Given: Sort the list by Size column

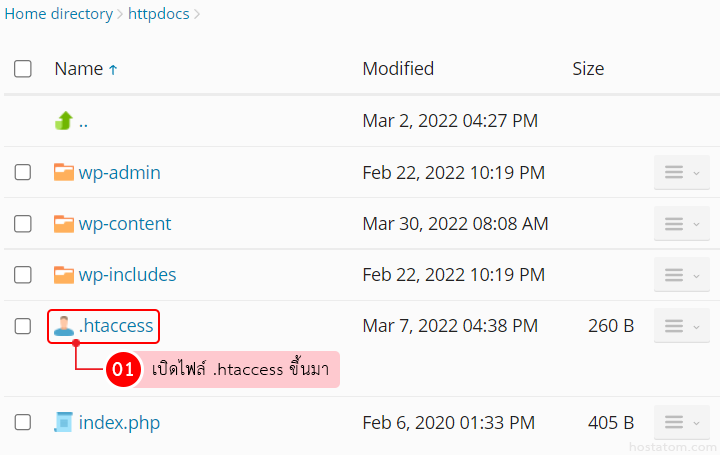Looking at the screenshot, I should click(588, 69).
